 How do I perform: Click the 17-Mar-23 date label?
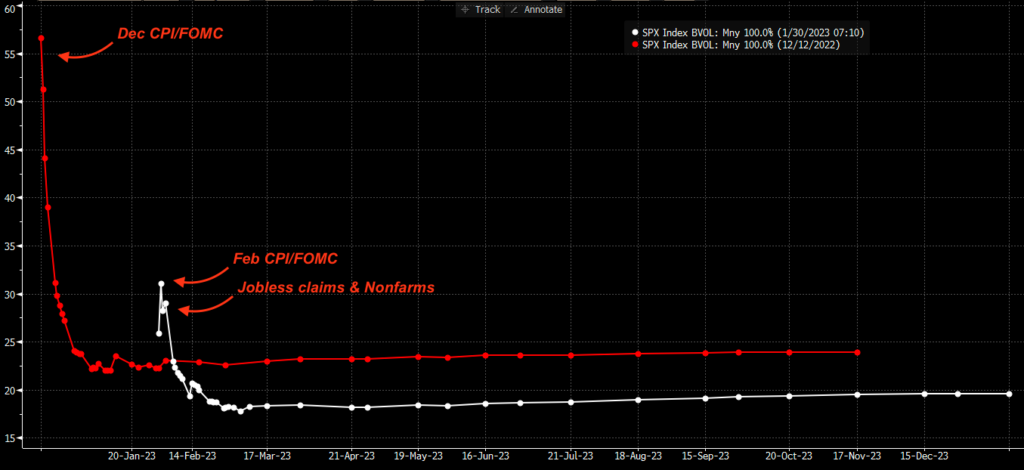pyautogui.click(x=267, y=456)
